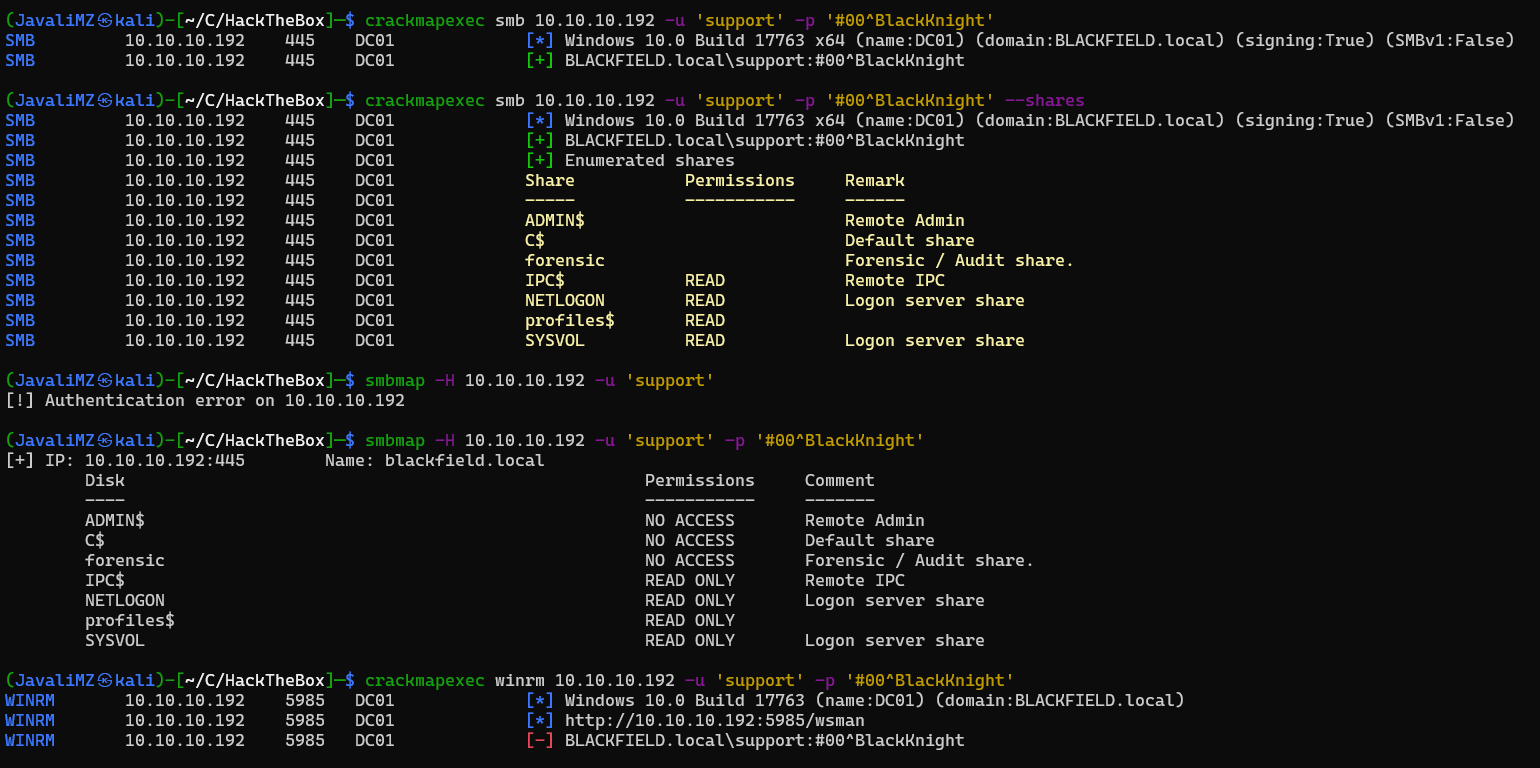
Task: Click the yellow 'Remote IPC' remark
Action: pyautogui.click(x=895, y=280)
